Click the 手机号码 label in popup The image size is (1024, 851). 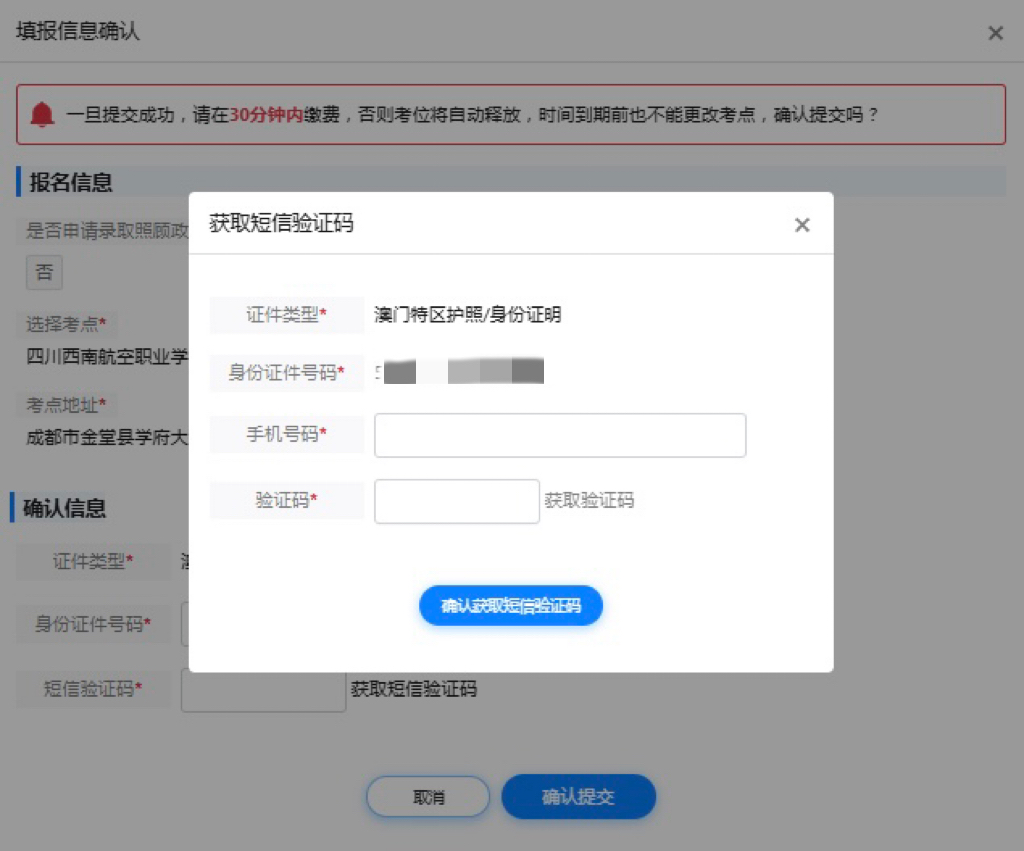point(286,435)
